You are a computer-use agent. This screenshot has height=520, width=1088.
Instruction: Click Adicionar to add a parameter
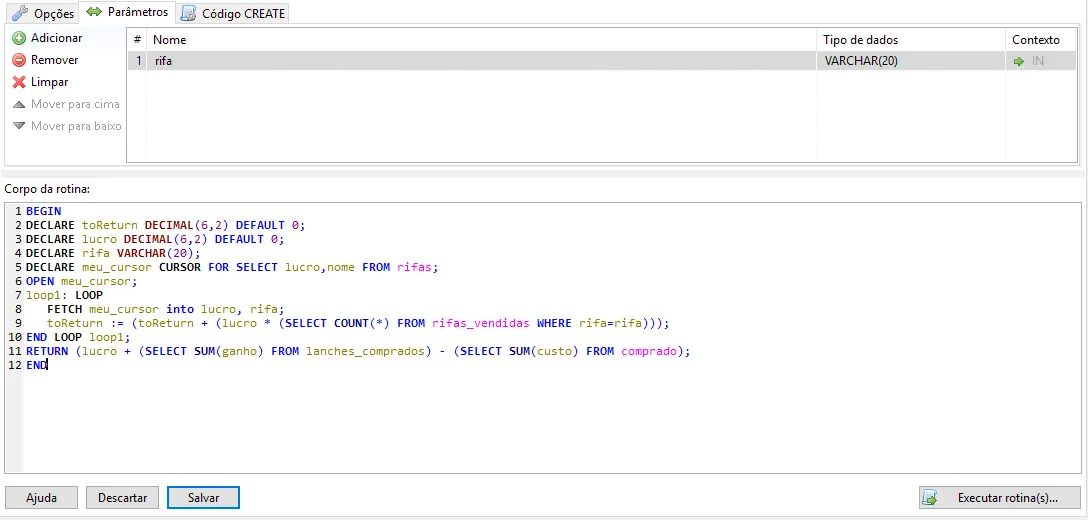[56, 37]
